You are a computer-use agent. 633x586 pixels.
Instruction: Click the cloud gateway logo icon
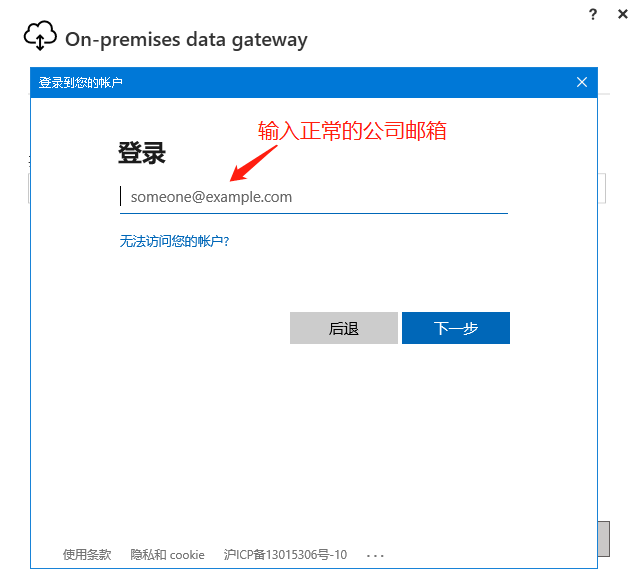coord(40,36)
